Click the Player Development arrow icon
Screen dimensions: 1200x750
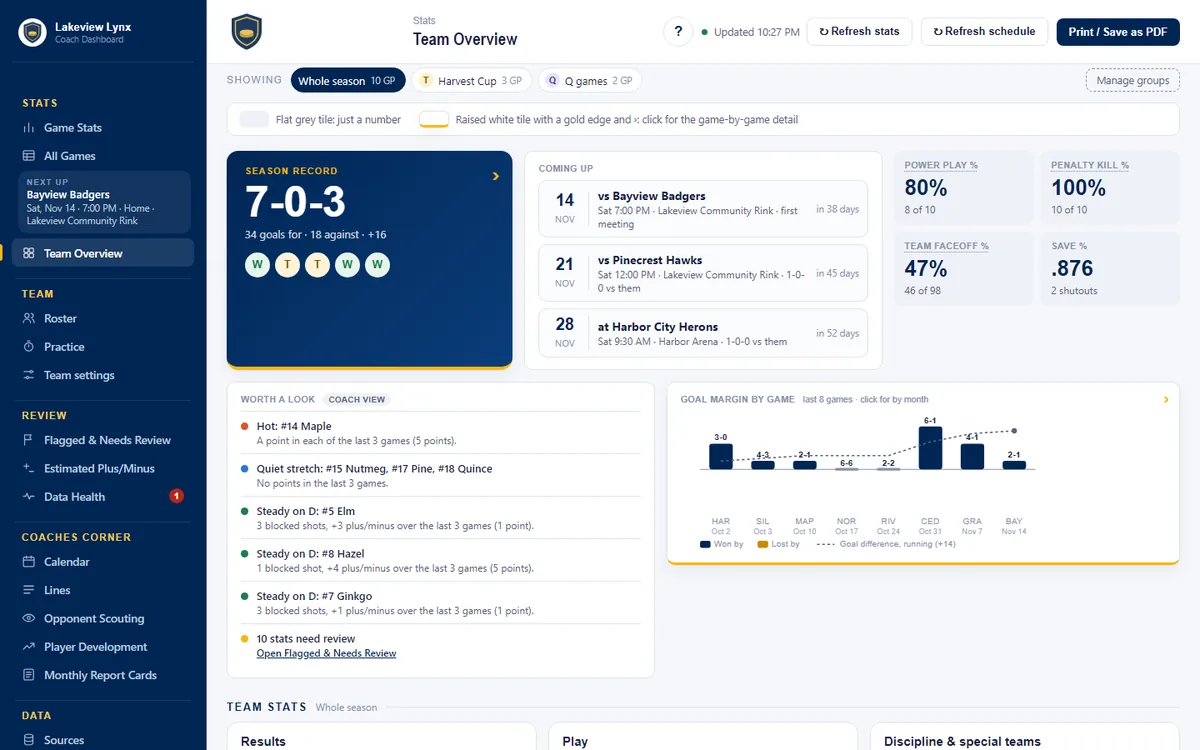29,647
